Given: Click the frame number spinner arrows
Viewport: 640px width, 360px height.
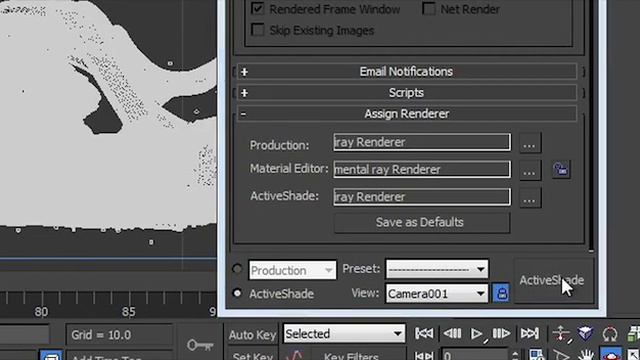Looking at the screenshot, I should (x=515, y=355).
